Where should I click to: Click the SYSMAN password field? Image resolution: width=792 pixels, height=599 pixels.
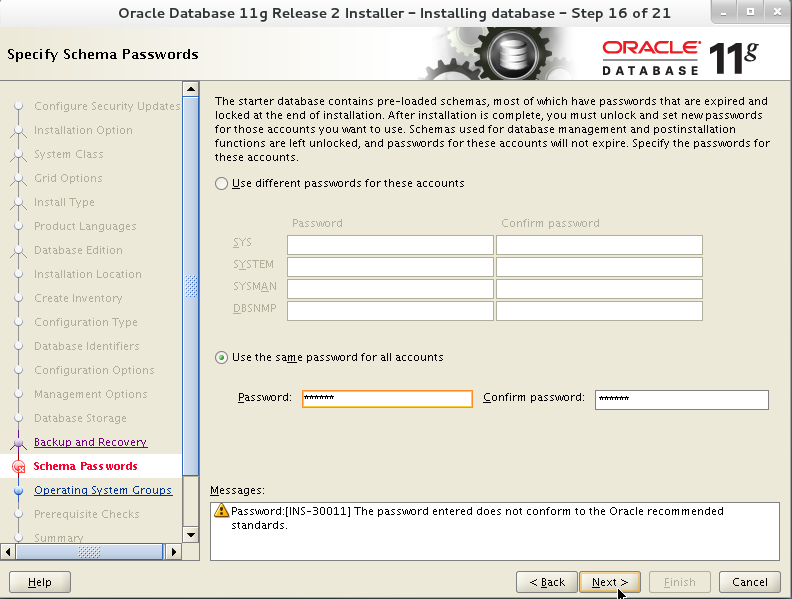[x=390, y=289]
